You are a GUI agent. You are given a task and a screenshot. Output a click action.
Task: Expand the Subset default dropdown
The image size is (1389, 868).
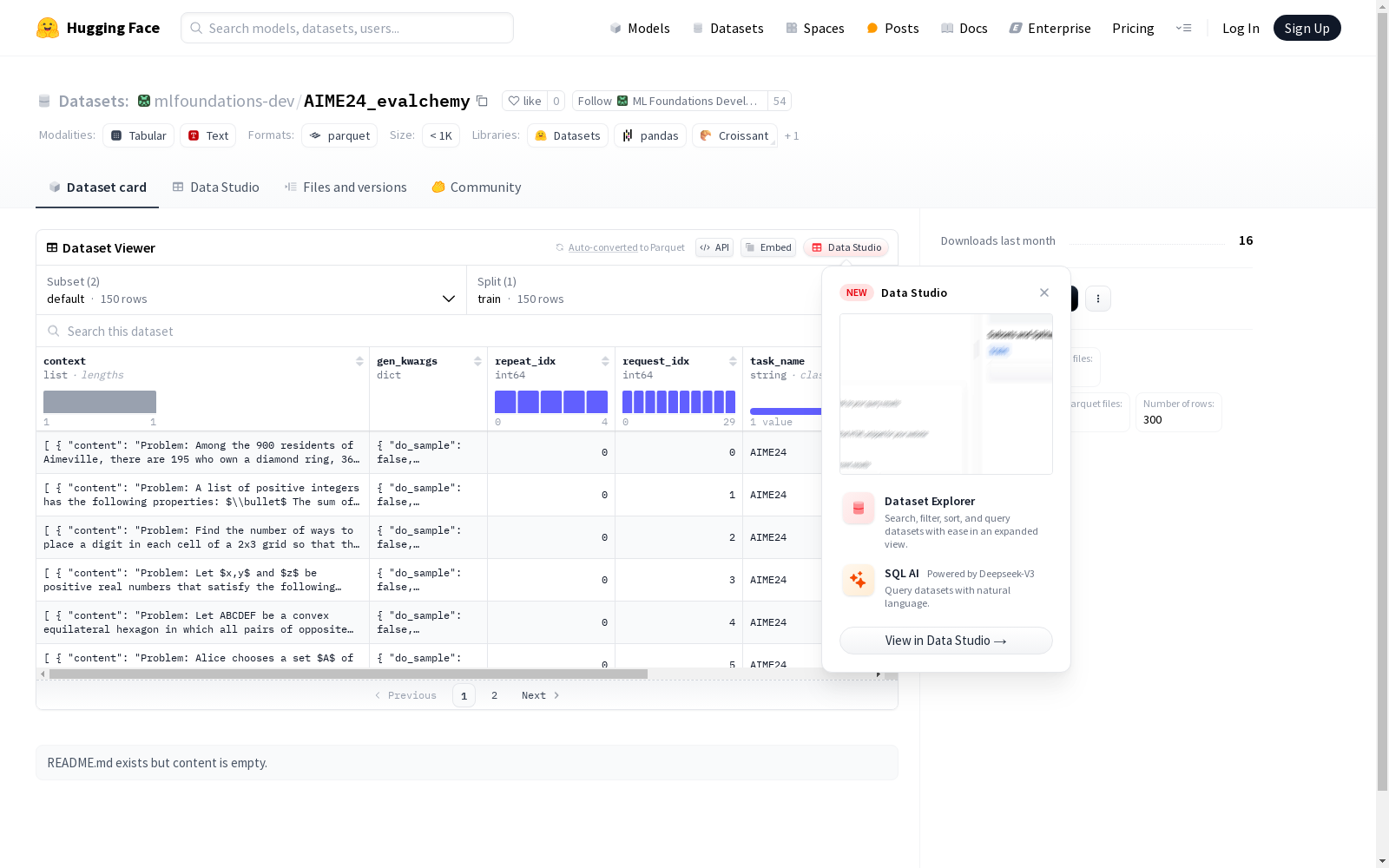(x=251, y=290)
